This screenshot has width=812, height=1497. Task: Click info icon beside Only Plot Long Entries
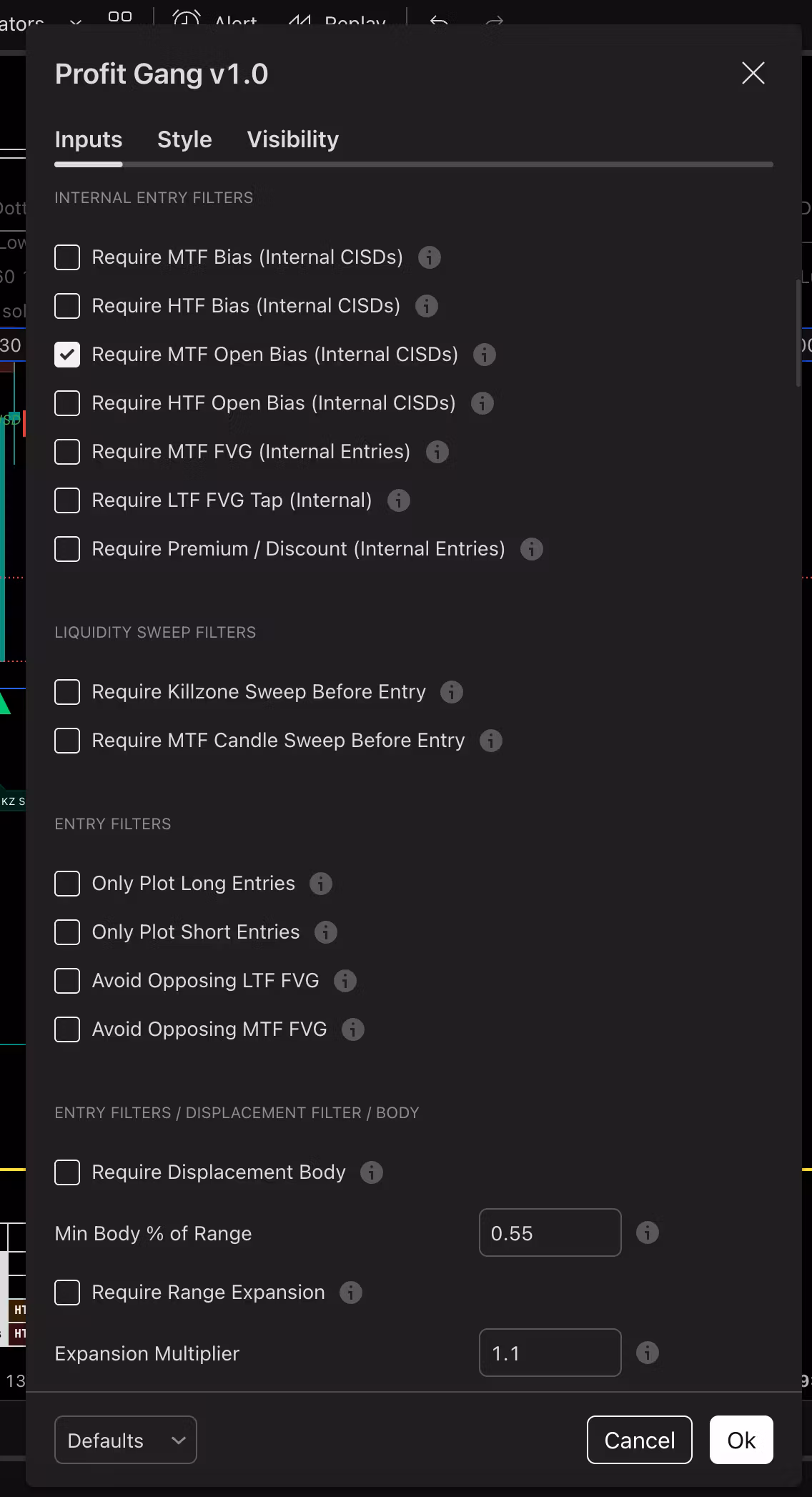[x=321, y=884]
